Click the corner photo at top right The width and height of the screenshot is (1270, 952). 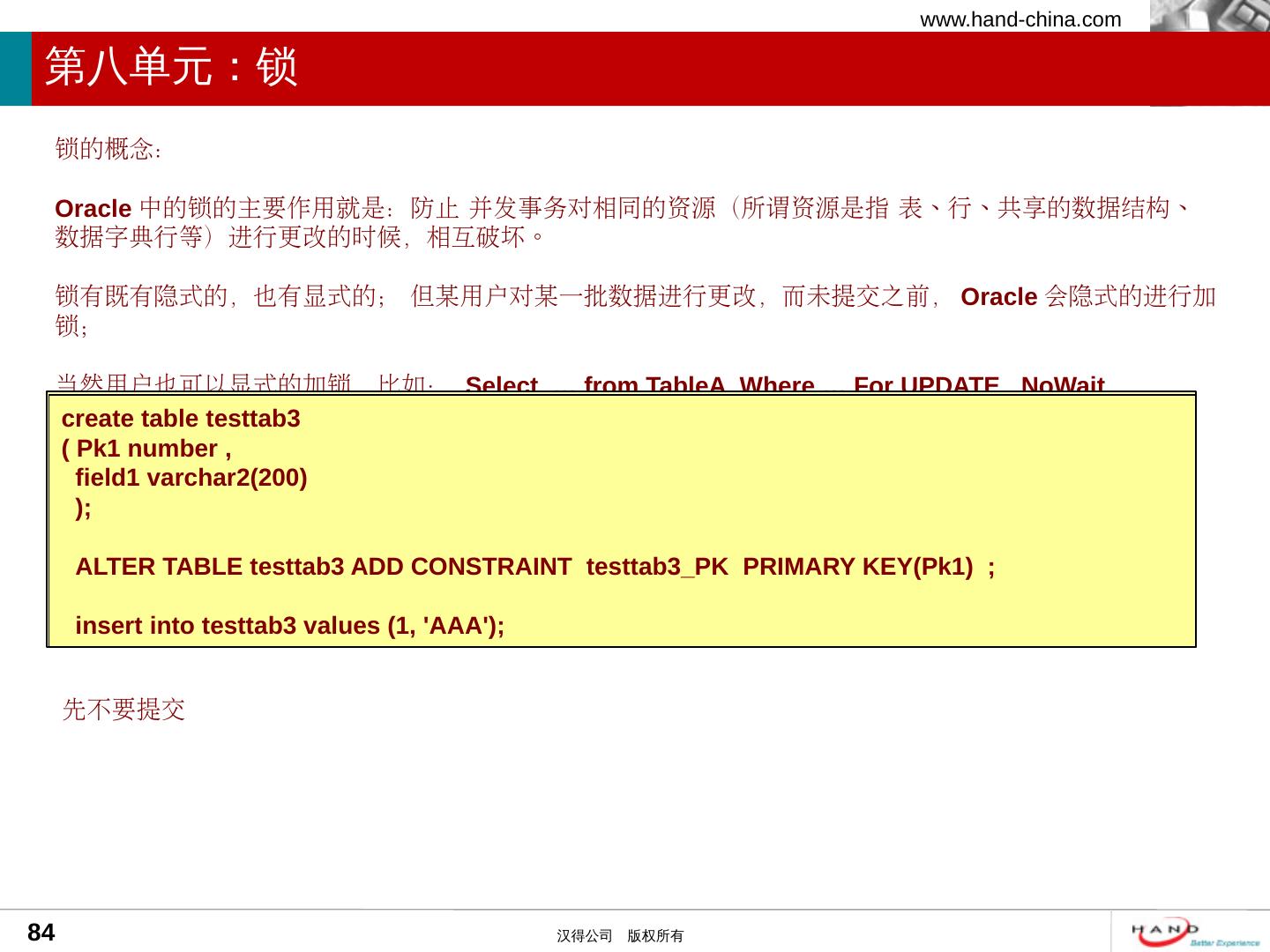tap(1210, 16)
